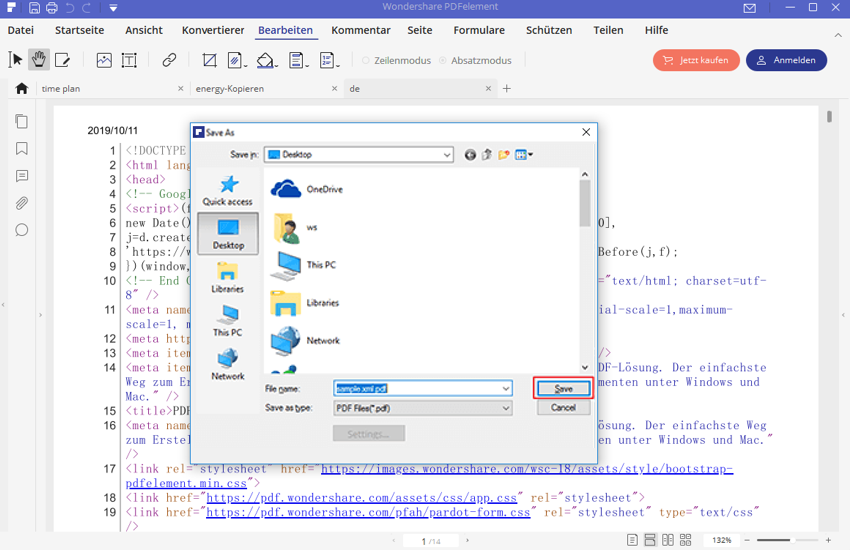
Task: Expand the File name dropdown arrow
Action: pos(505,389)
